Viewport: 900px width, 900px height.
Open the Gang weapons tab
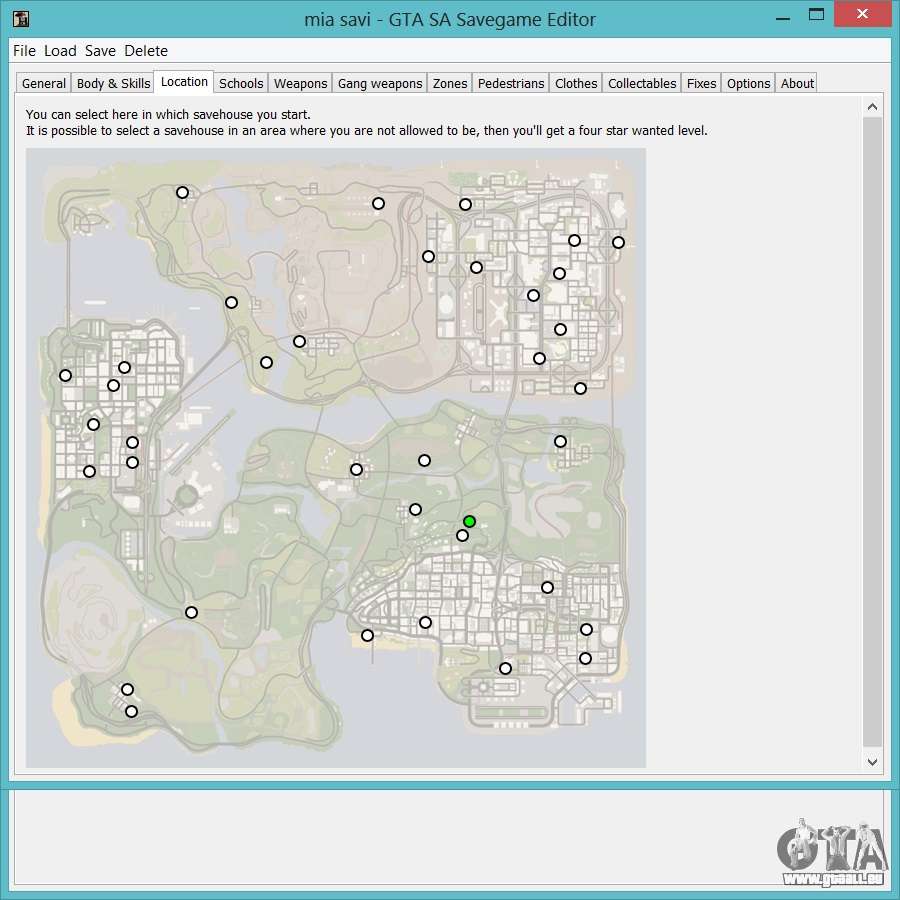[x=380, y=83]
